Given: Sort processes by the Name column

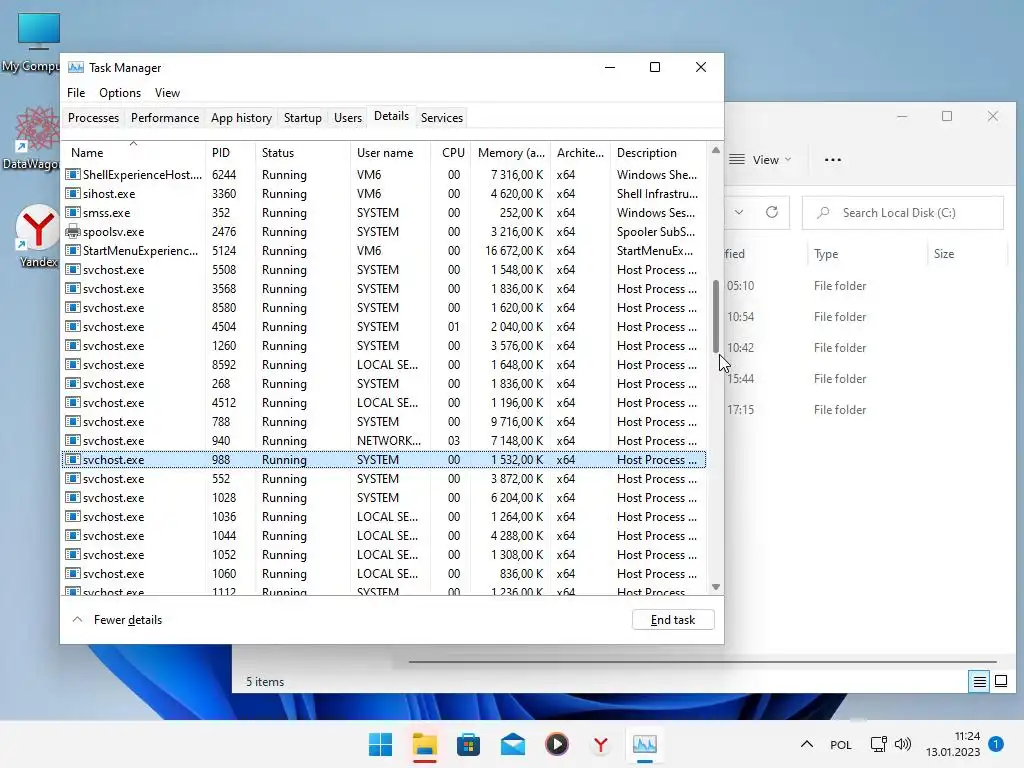Looking at the screenshot, I should click(x=134, y=152).
